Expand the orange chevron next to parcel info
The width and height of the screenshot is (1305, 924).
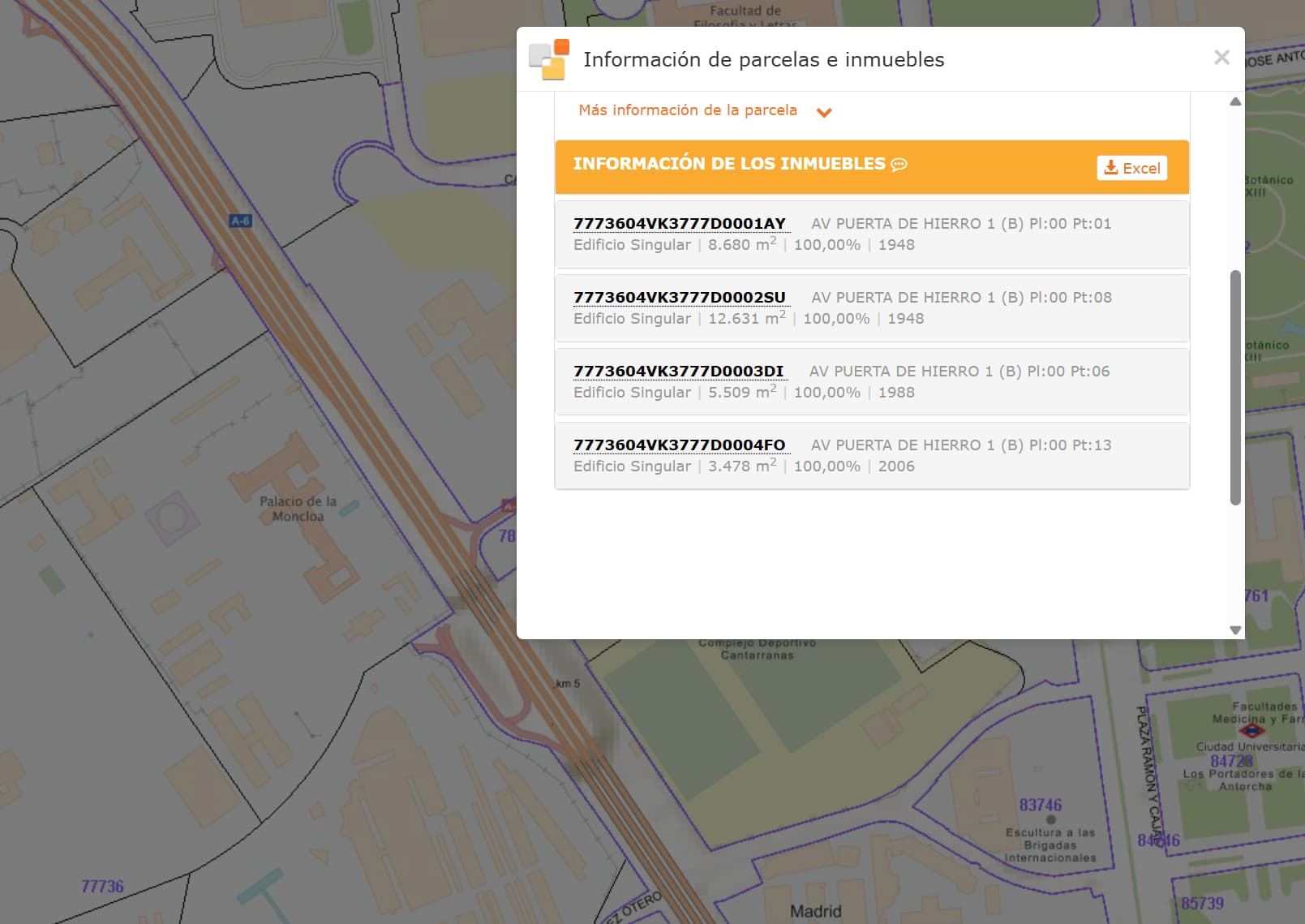coord(824,113)
